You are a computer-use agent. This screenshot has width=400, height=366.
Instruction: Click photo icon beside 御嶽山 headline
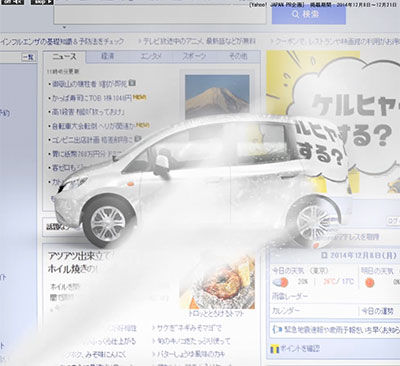[x=132, y=83]
